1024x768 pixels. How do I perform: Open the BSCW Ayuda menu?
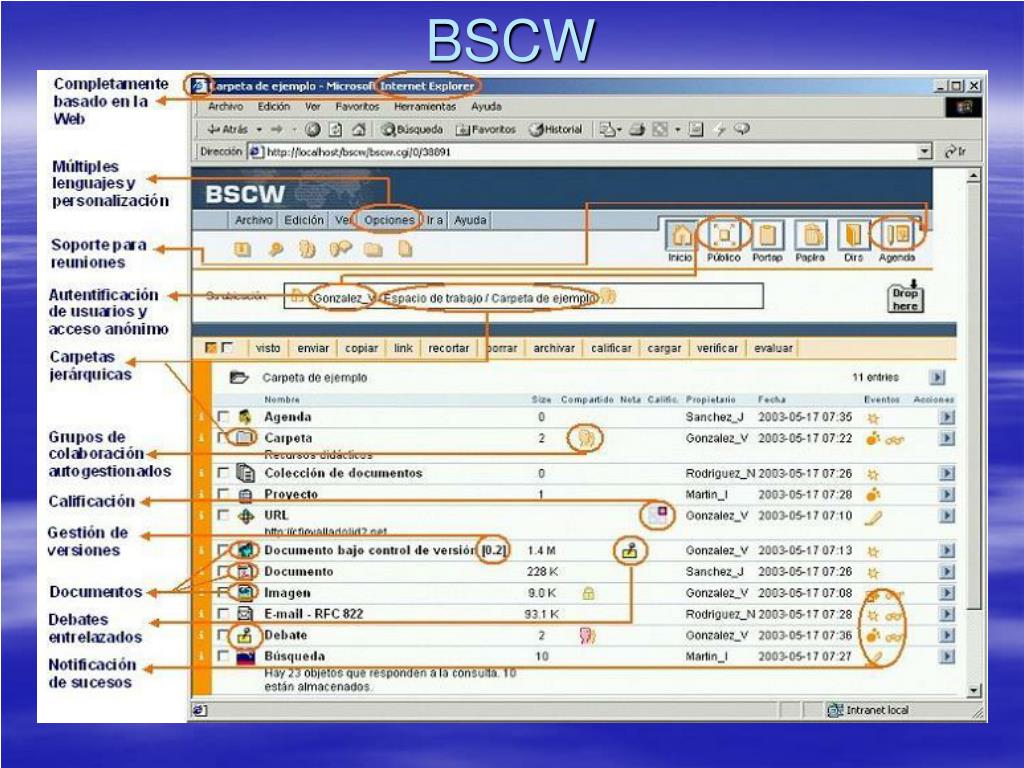coord(470,220)
